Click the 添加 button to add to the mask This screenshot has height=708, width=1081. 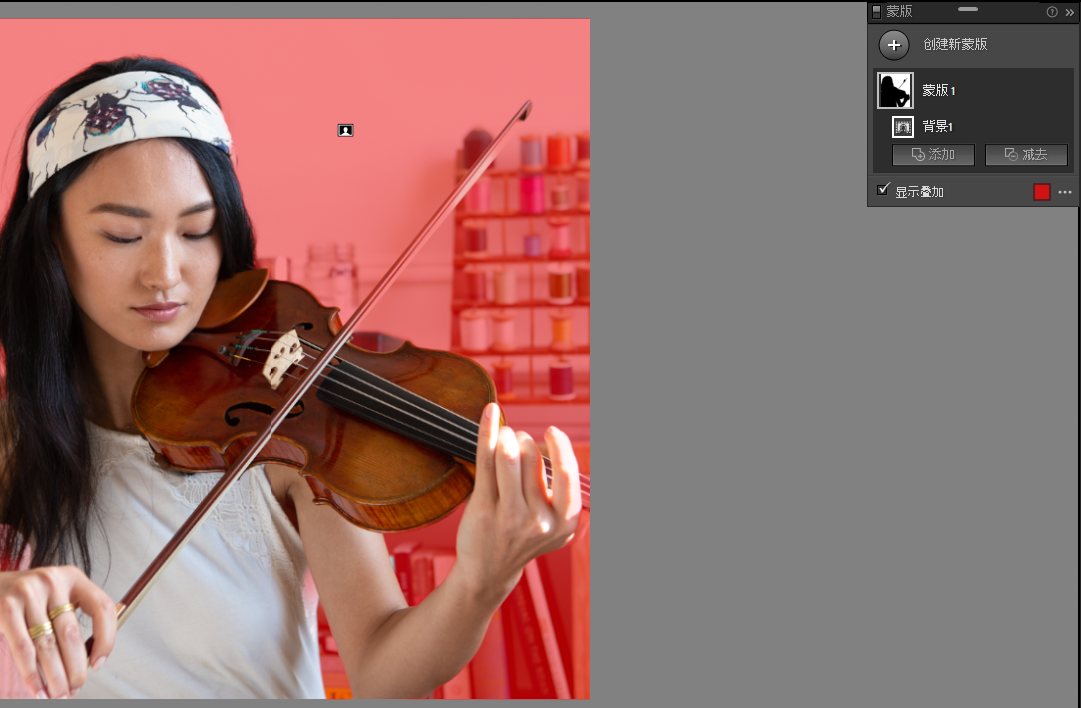click(933, 155)
